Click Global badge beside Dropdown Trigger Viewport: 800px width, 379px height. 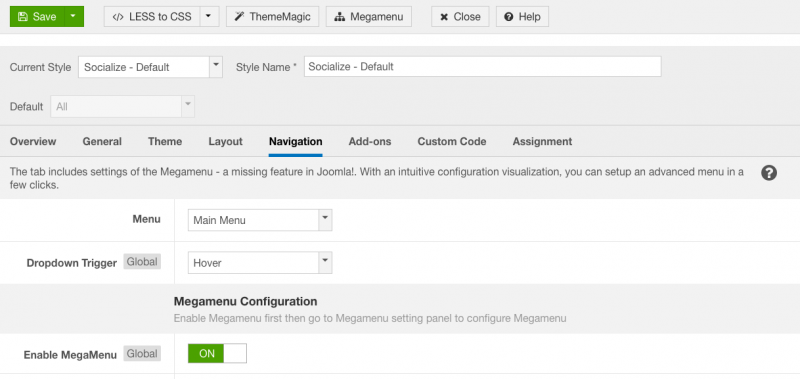142,262
